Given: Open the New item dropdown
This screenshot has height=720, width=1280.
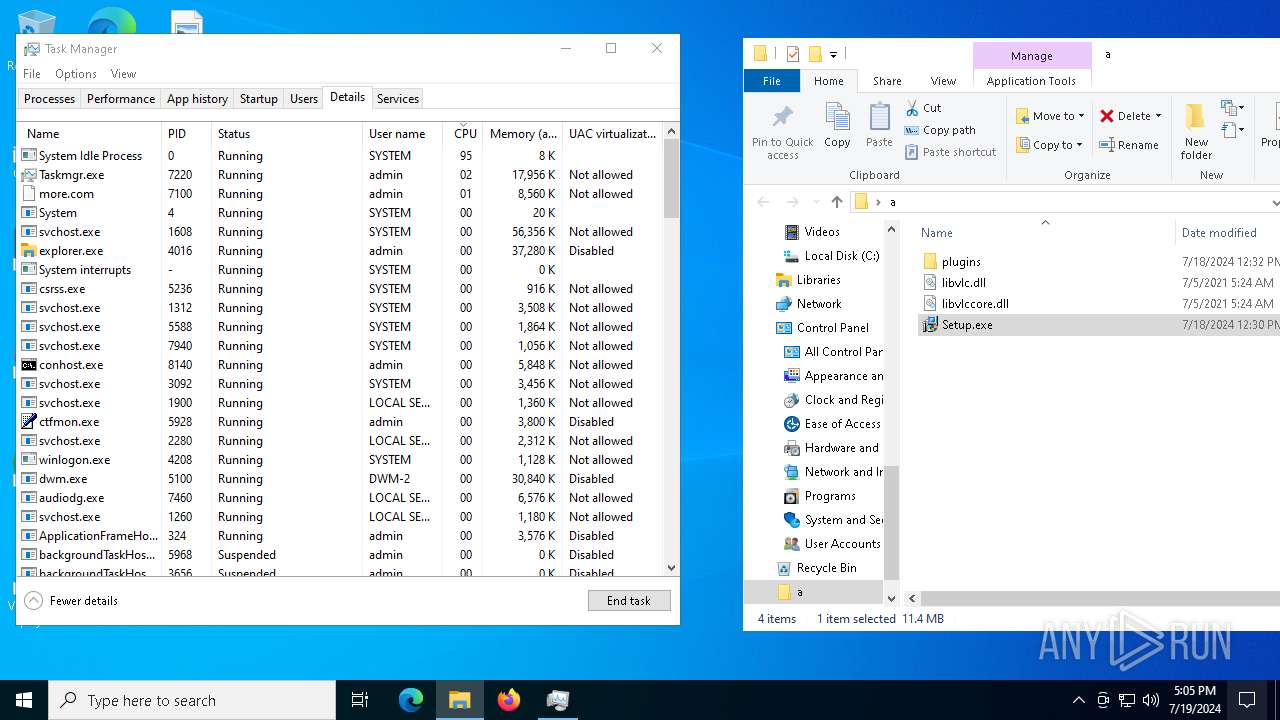Looking at the screenshot, I should (1232, 107).
